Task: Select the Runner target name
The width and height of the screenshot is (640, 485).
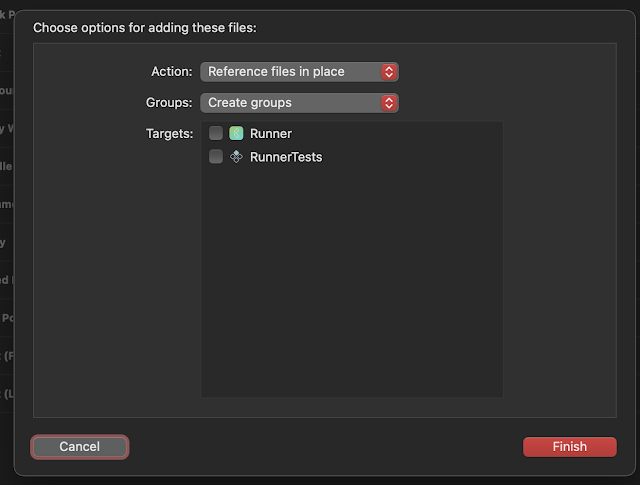Action: coord(270,133)
